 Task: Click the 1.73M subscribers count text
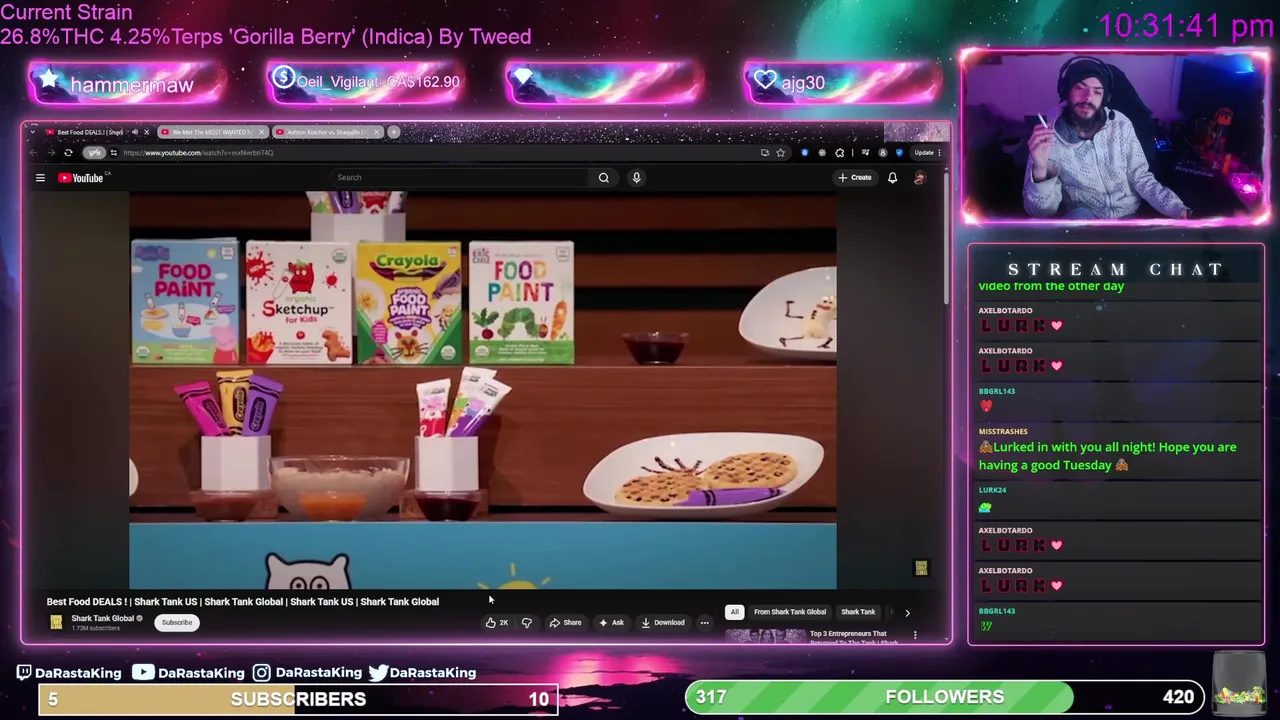point(95,628)
